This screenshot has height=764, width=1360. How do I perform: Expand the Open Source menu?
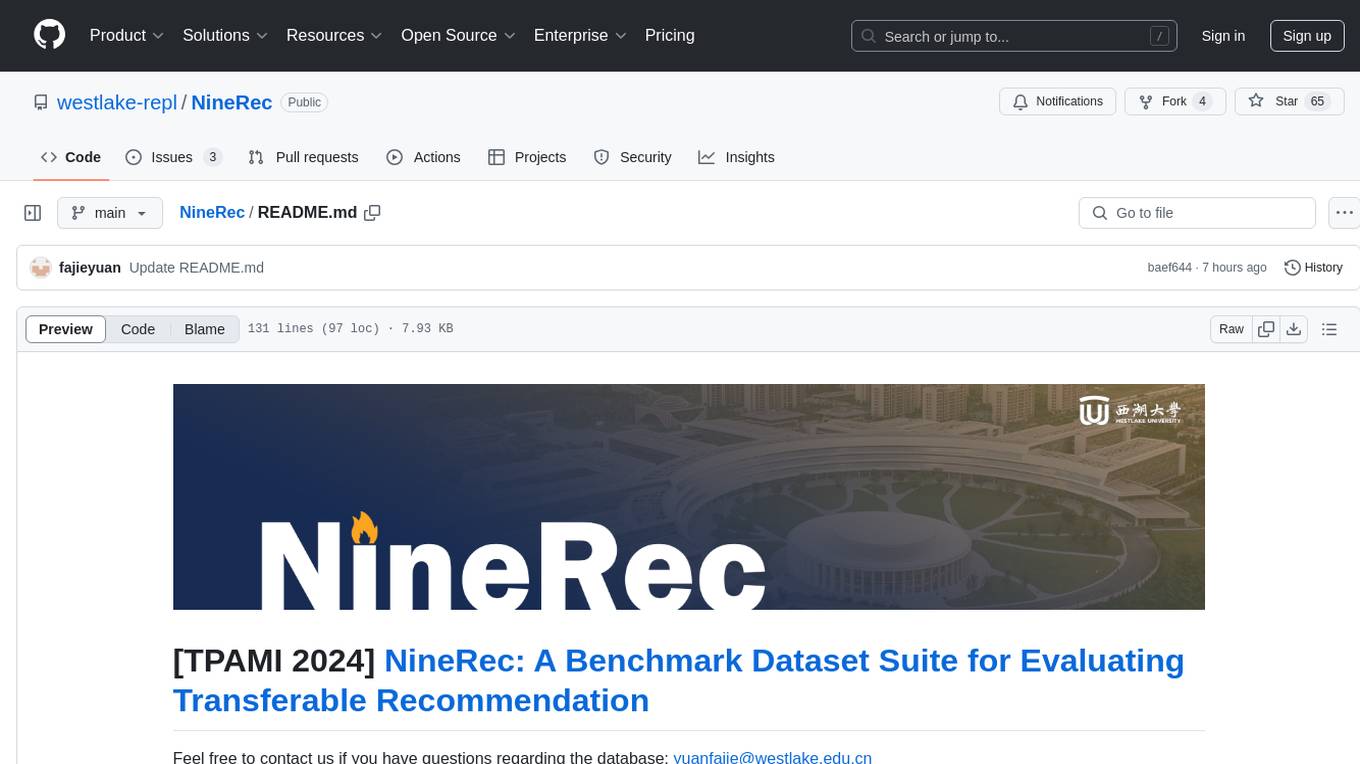pyautogui.click(x=458, y=35)
